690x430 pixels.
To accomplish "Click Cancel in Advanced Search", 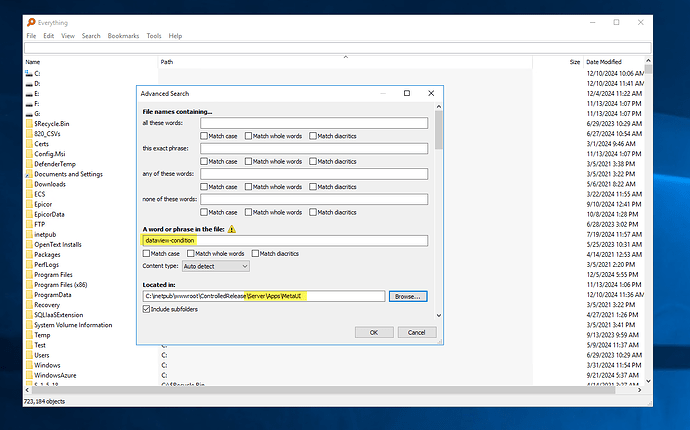I will coord(417,332).
